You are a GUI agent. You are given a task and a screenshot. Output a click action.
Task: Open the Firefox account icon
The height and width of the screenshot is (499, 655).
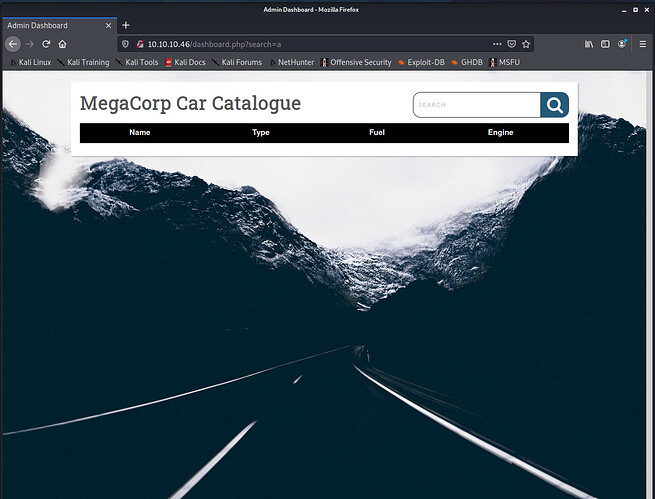click(622, 44)
